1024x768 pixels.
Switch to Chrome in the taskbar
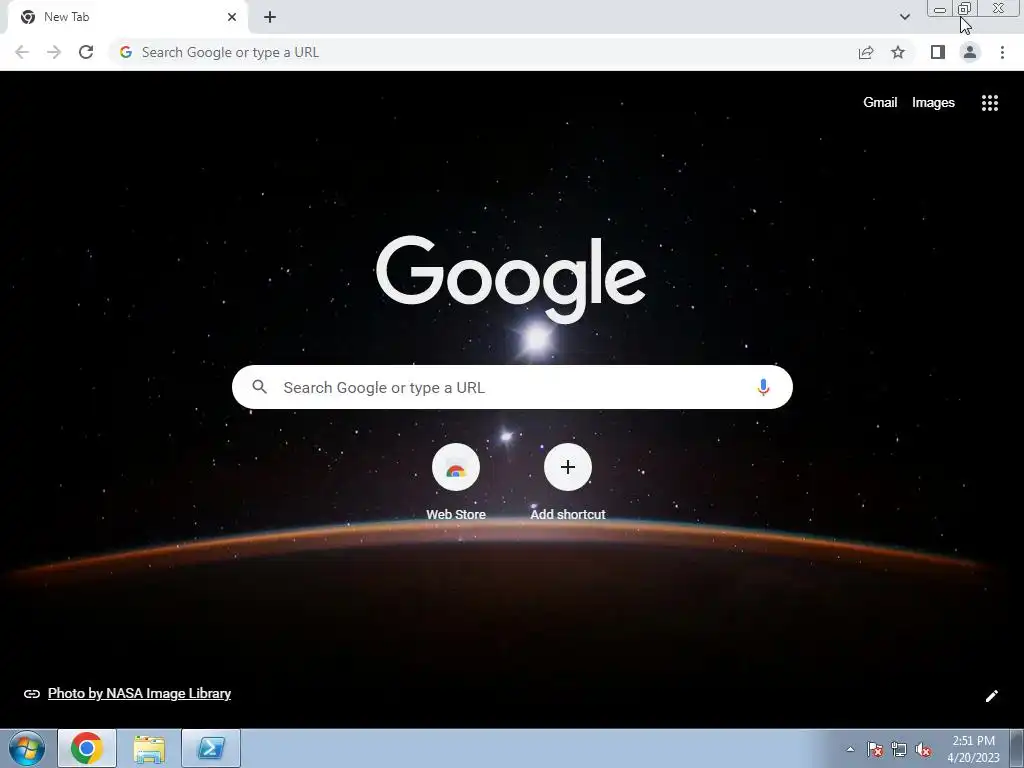pyautogui.click(x=87, y=748)
